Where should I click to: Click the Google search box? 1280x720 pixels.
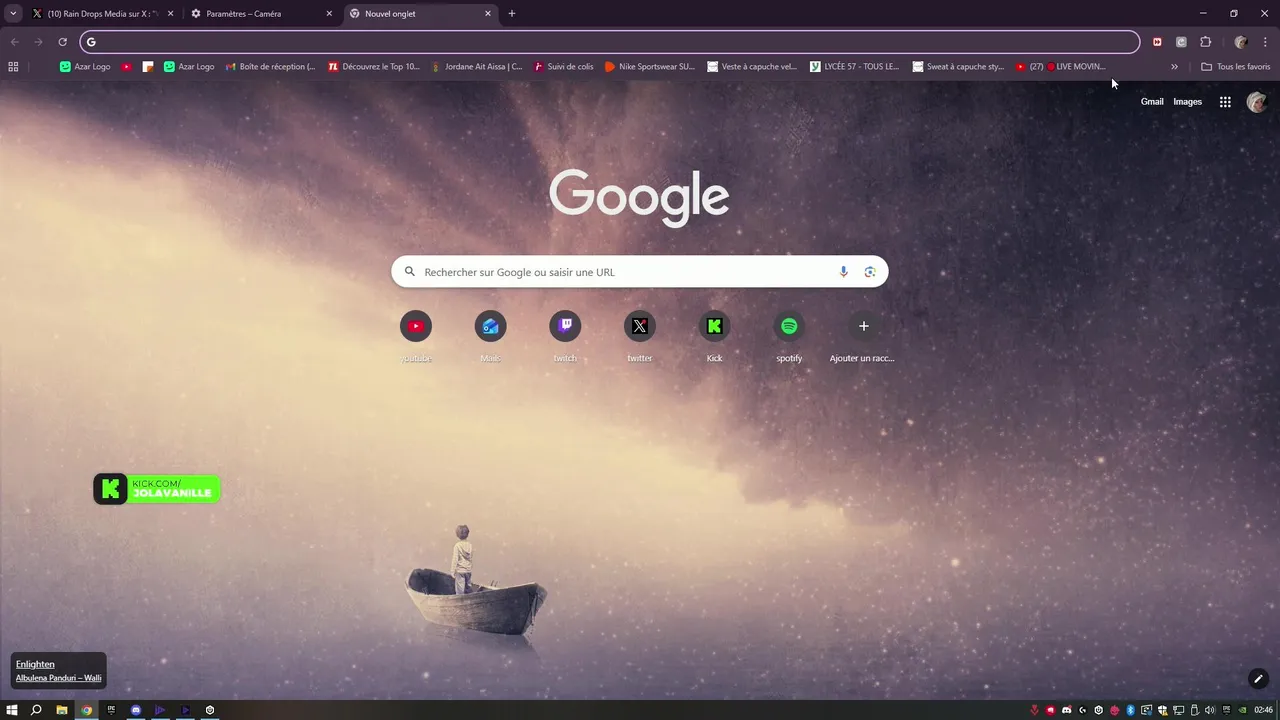pos(639,272)
